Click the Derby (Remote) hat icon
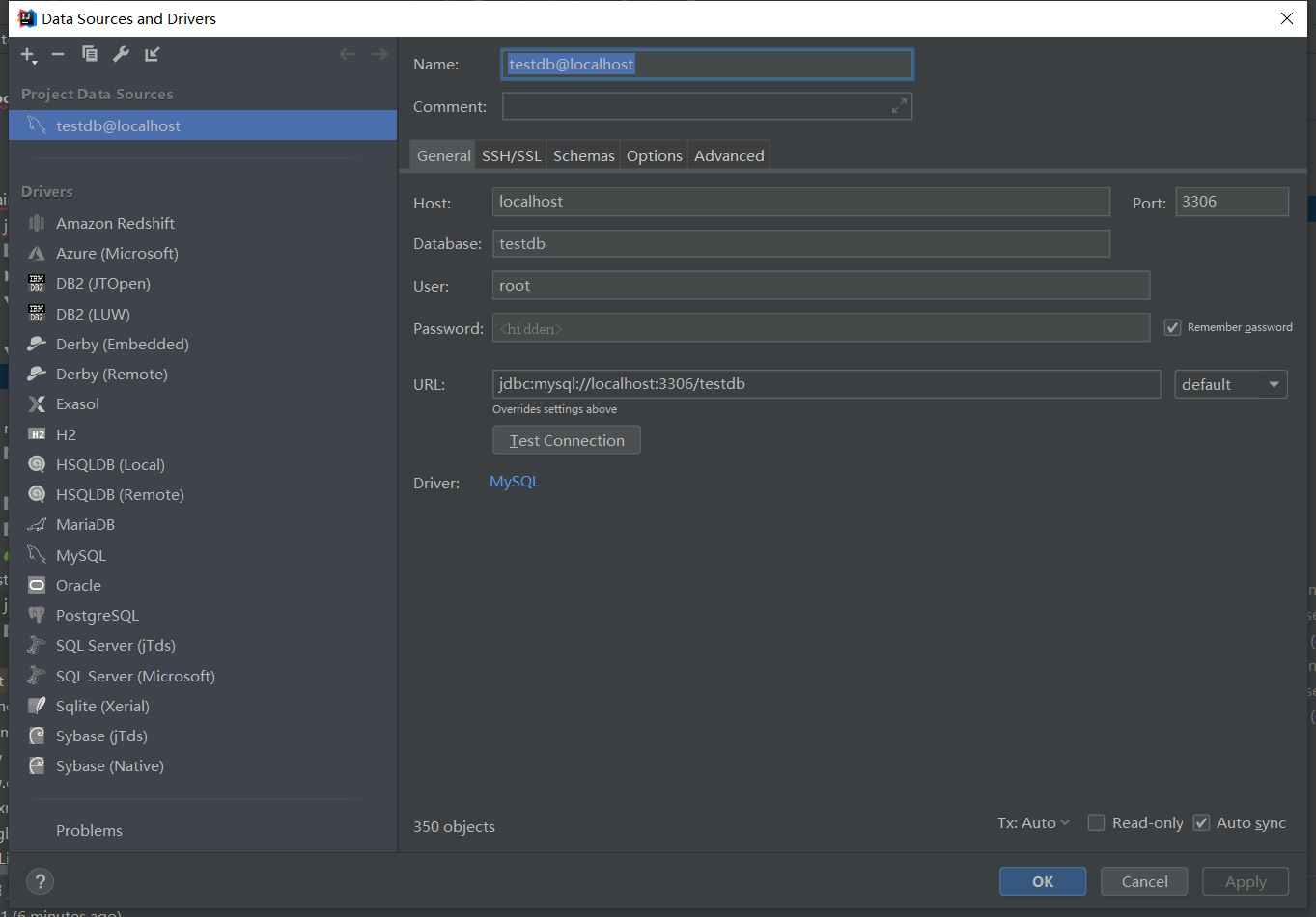Image resolution: width=1316 pixels, height=917 pixels. coord(37,374)
